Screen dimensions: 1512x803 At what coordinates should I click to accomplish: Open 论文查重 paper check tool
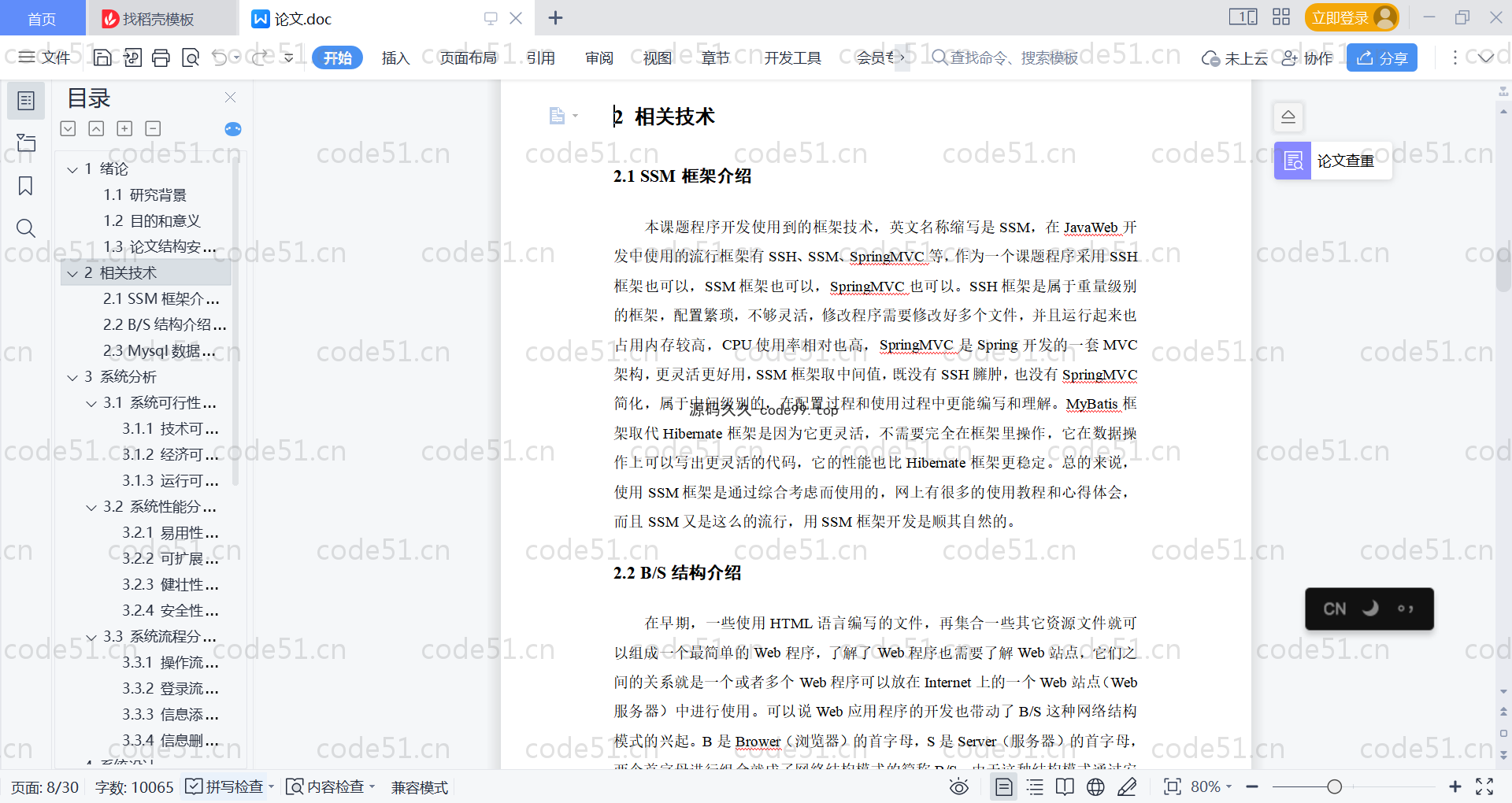(1333, 161)
